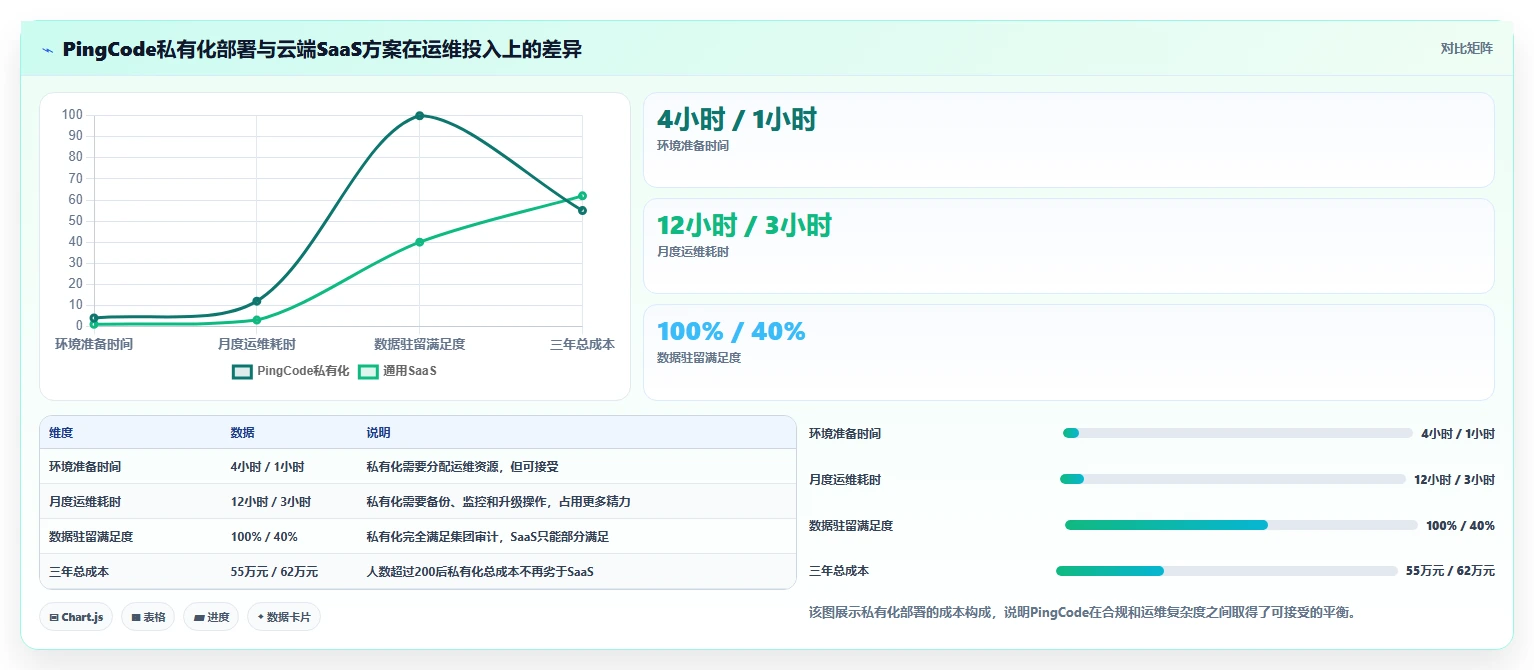The height and width of the screenshot is (670, 1534).
Task: Toggle the 通用SaaS legend swatch
Action: point(368,371)
